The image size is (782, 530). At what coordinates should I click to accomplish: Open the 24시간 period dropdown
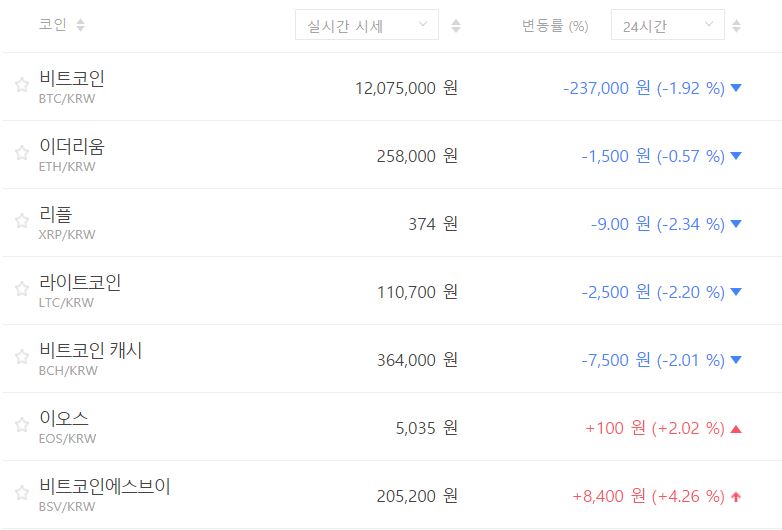[x=667, y=26]
